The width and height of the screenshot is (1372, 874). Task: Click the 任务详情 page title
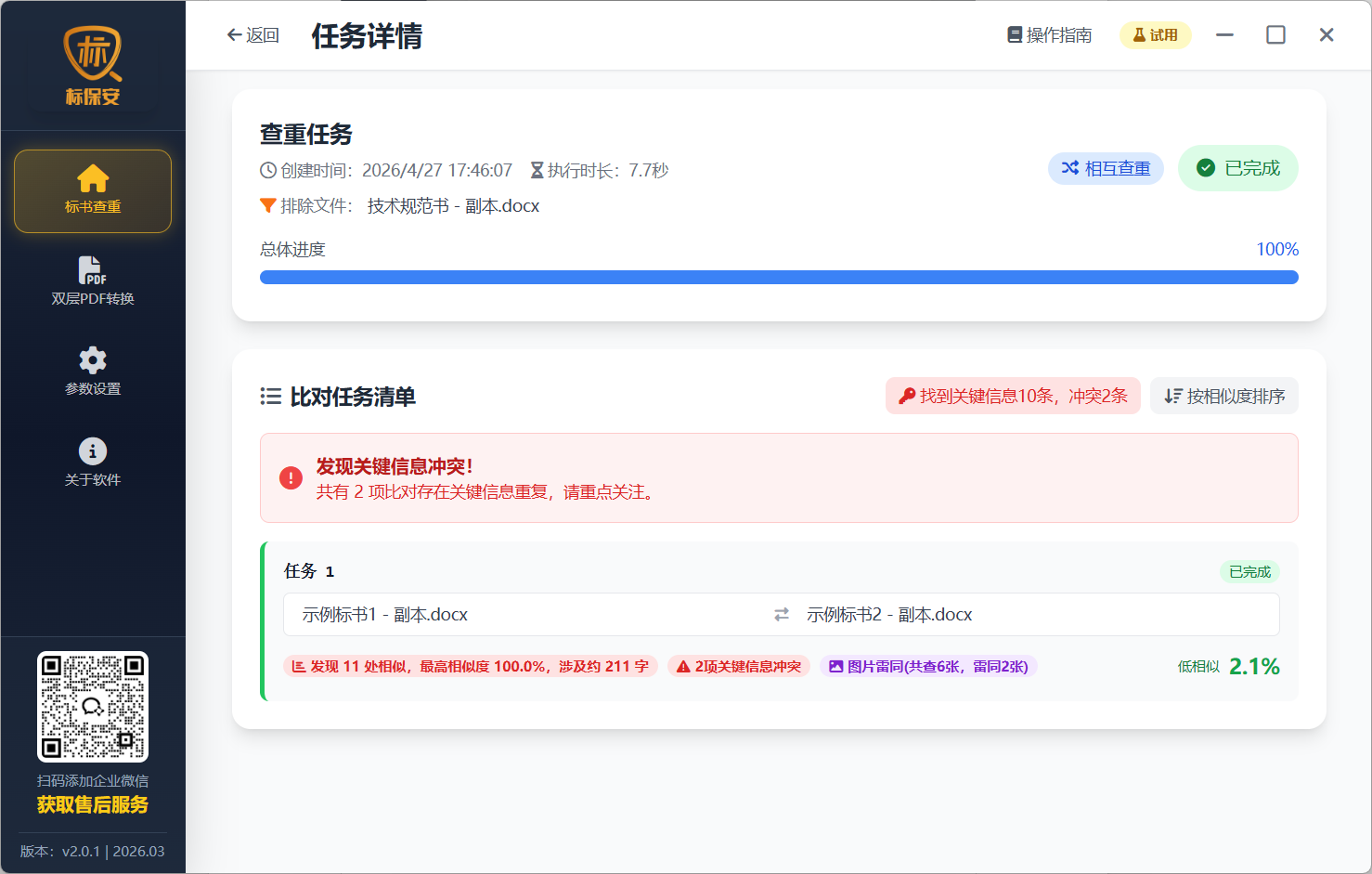point(367,35)
